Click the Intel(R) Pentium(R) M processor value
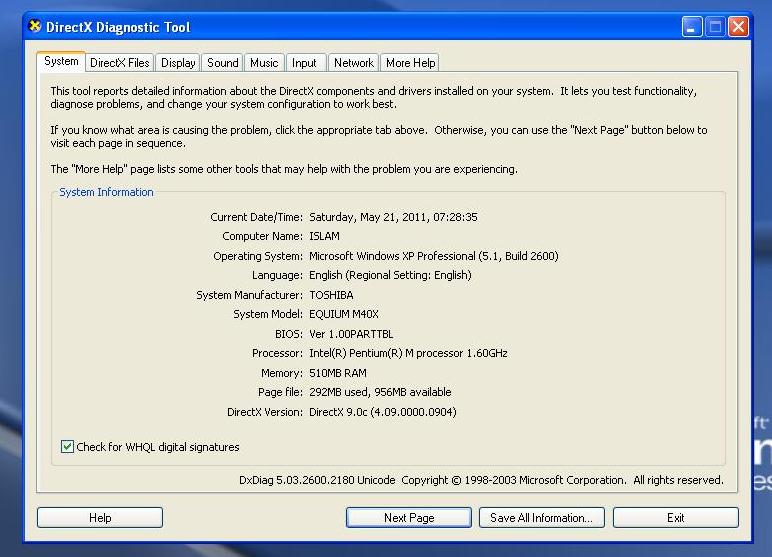 (408, 353)
